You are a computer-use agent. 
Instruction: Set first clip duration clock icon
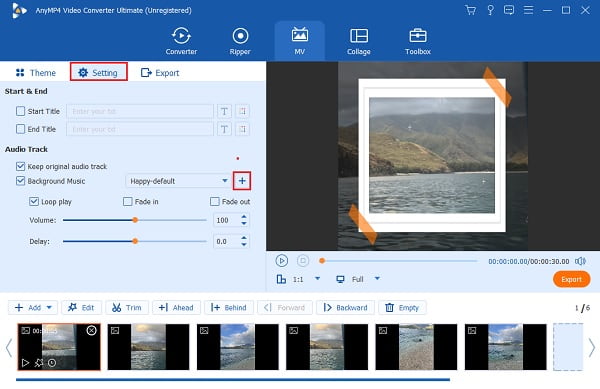[52, 363]
